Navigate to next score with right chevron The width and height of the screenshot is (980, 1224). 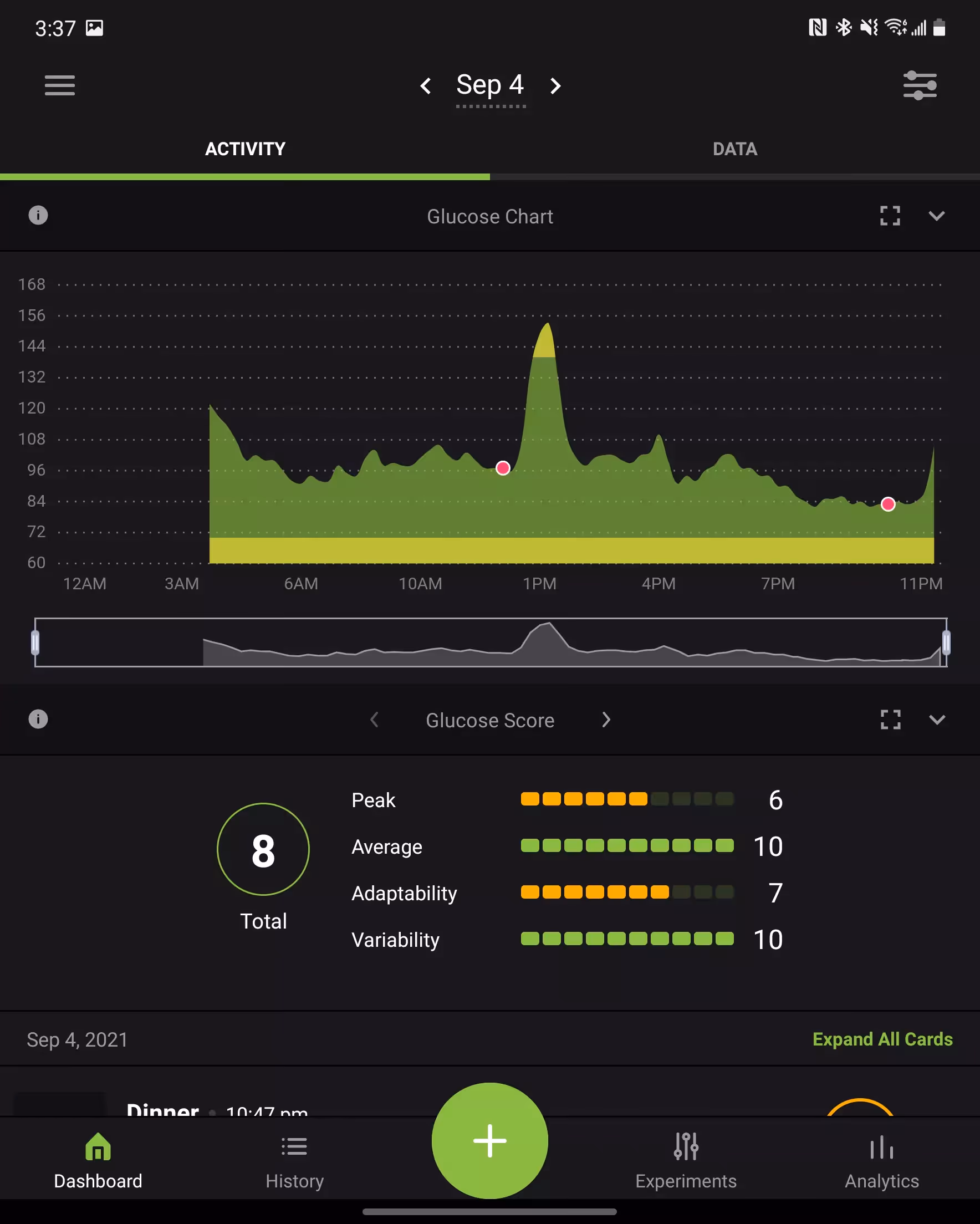point(606,720)
